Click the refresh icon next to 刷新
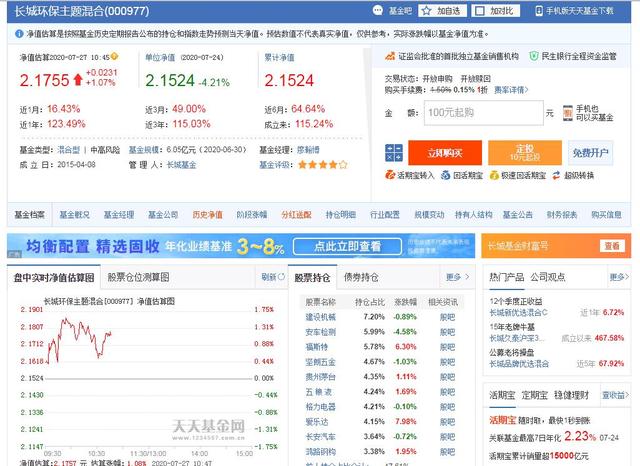Screen dimensions: 640x466 pos(281,277)
